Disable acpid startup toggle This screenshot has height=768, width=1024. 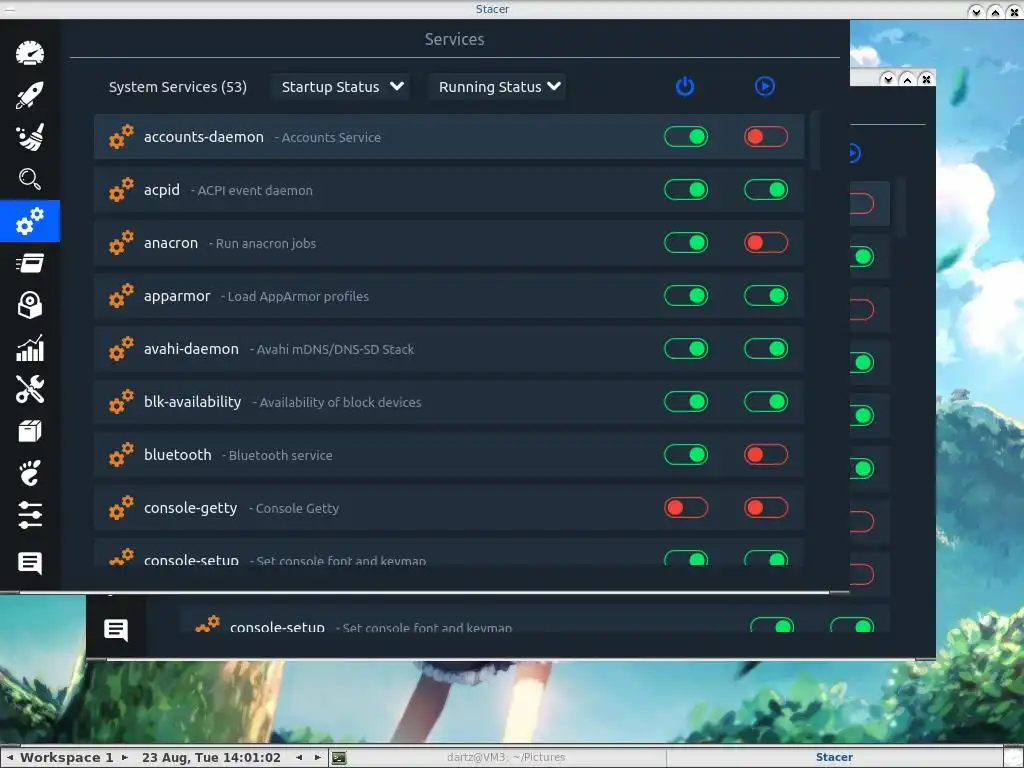tap(686, 189)
